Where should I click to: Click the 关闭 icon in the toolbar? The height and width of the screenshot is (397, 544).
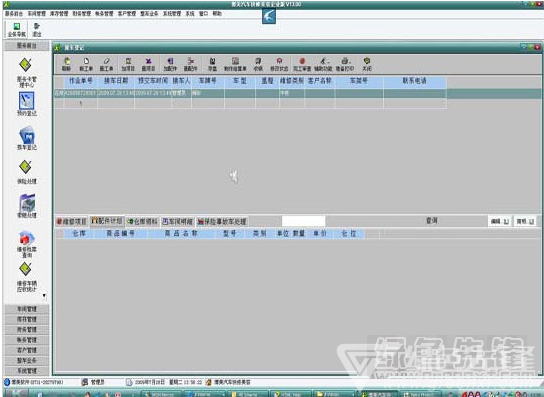click(x=367, y=64)
